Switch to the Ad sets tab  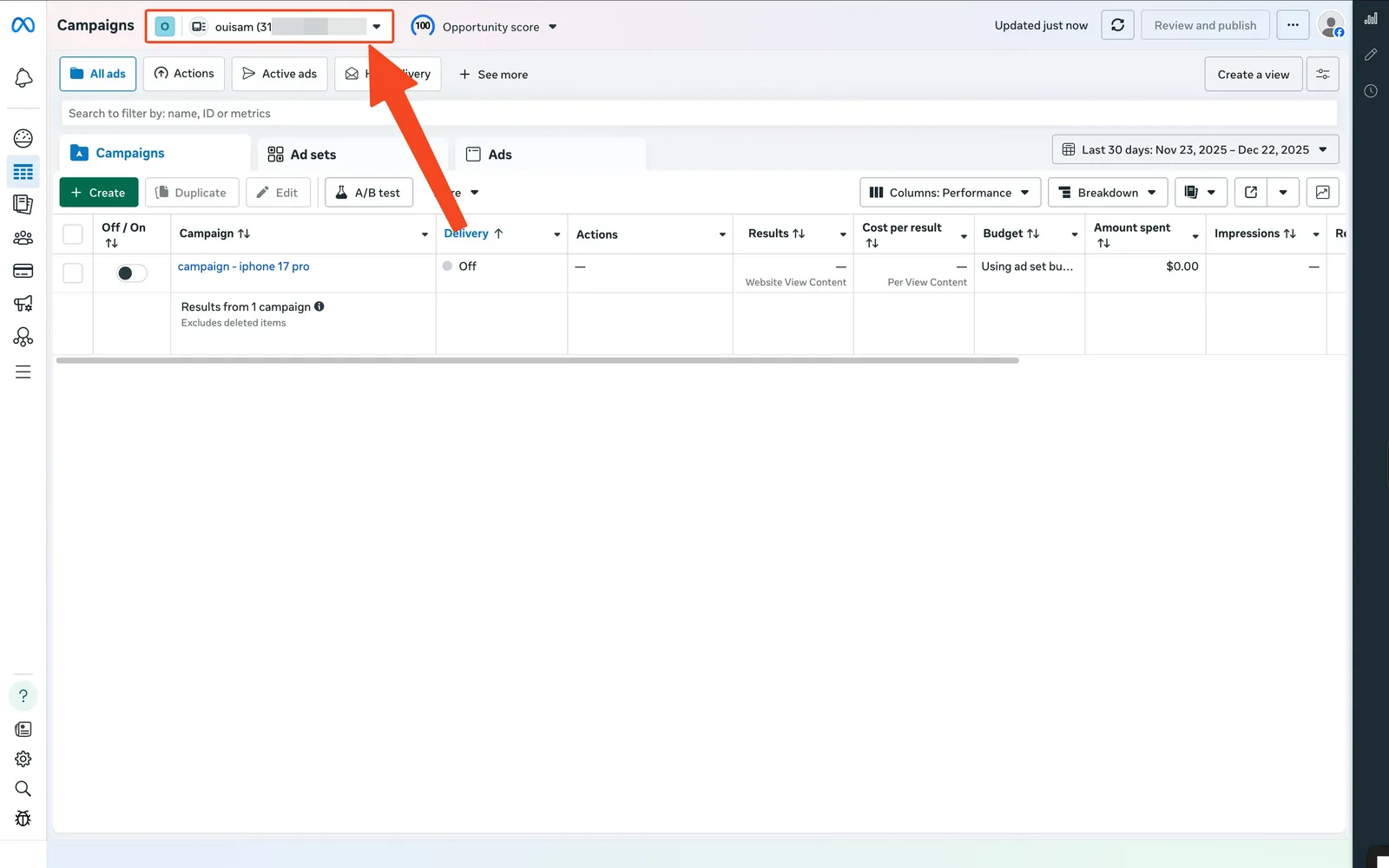(313, 154)
